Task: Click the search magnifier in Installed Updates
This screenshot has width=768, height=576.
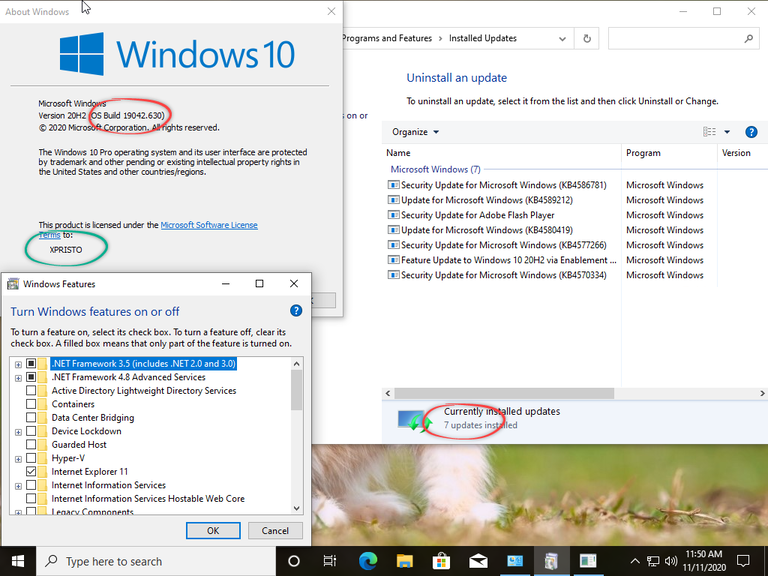Action: pos(748,38)
